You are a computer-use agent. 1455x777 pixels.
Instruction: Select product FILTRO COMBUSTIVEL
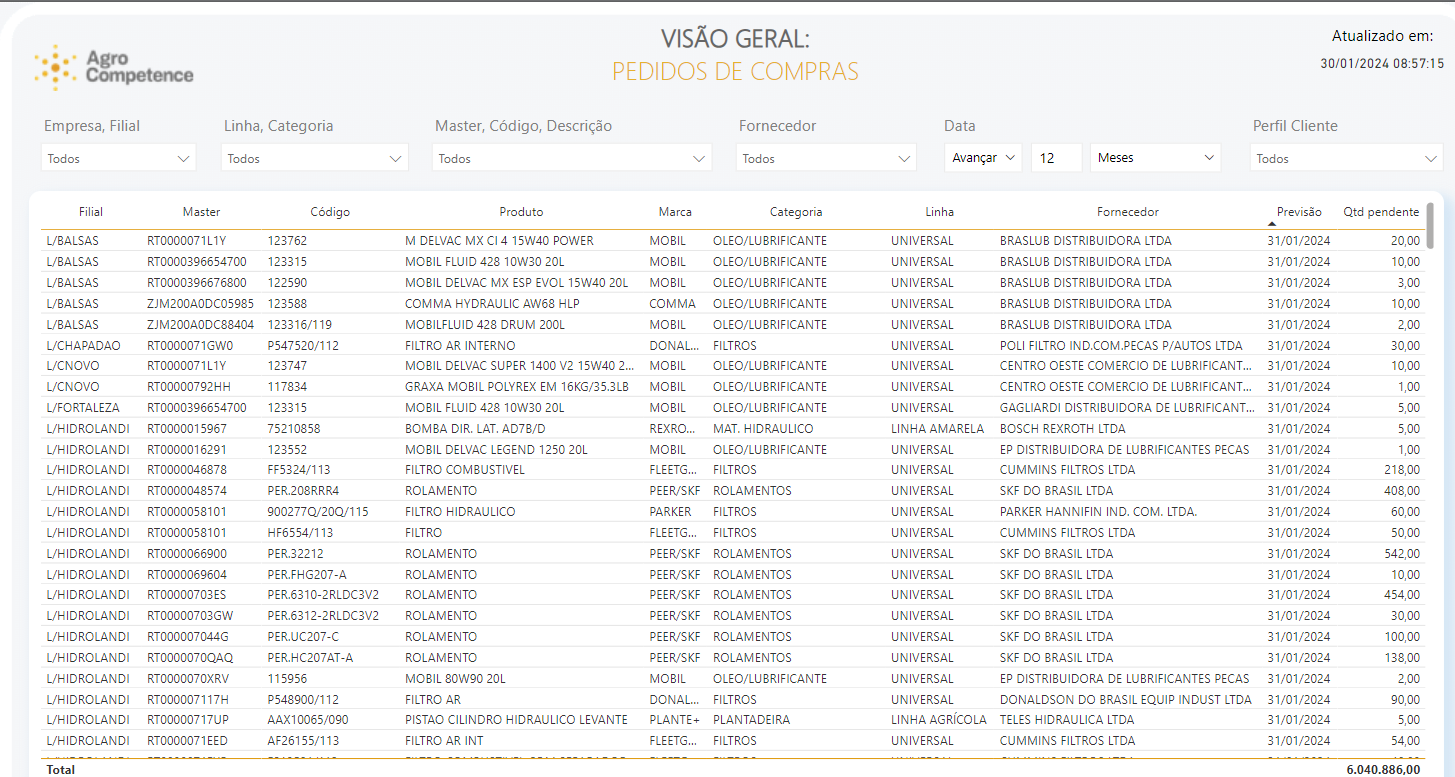point(465,470)
